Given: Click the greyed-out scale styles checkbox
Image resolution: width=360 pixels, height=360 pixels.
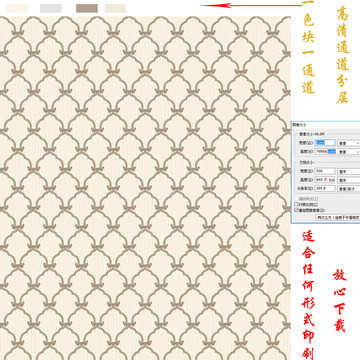Looking at the screenshot, I should click(x=296, y=199).
